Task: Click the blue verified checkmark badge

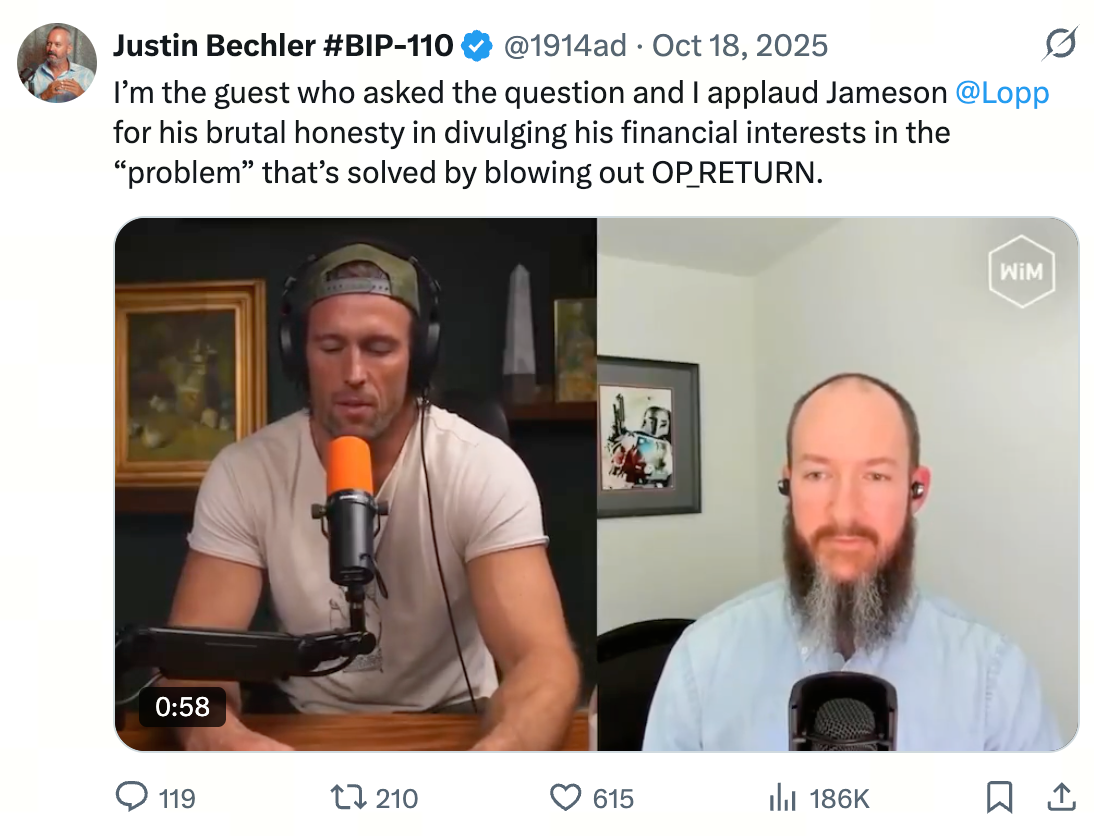Action: (477, 46)
